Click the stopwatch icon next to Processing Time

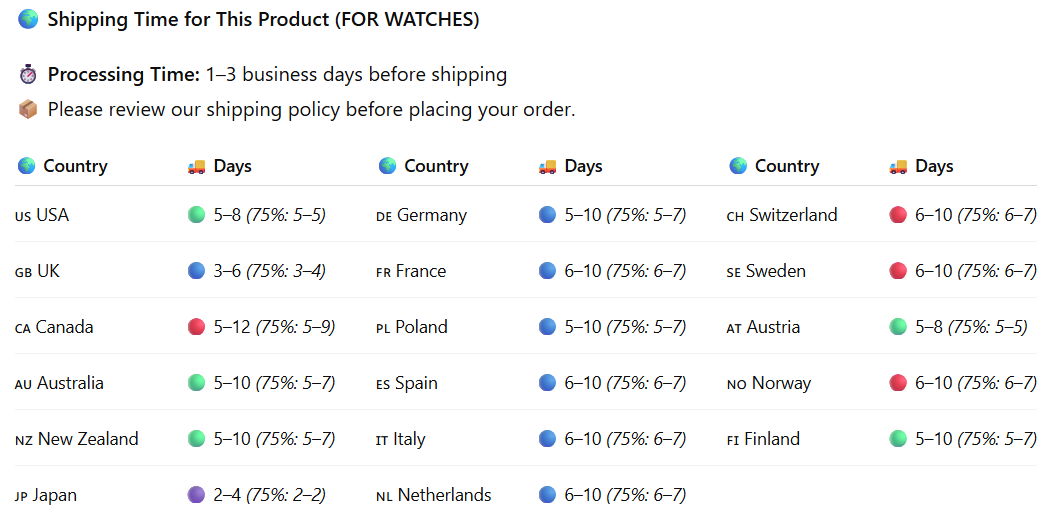point(28,74)
